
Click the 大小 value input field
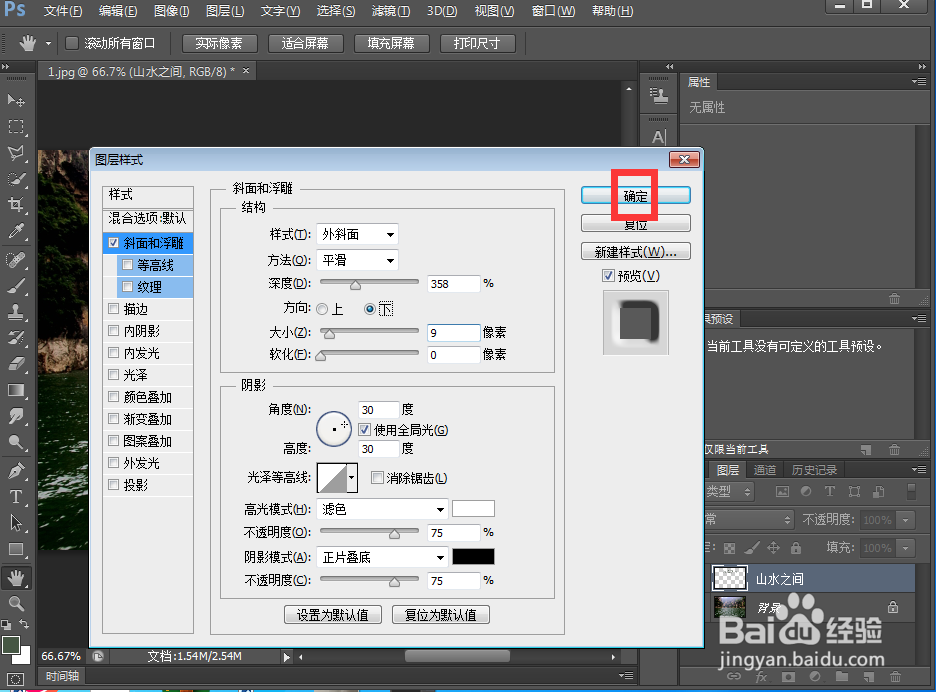pos(454,333)
